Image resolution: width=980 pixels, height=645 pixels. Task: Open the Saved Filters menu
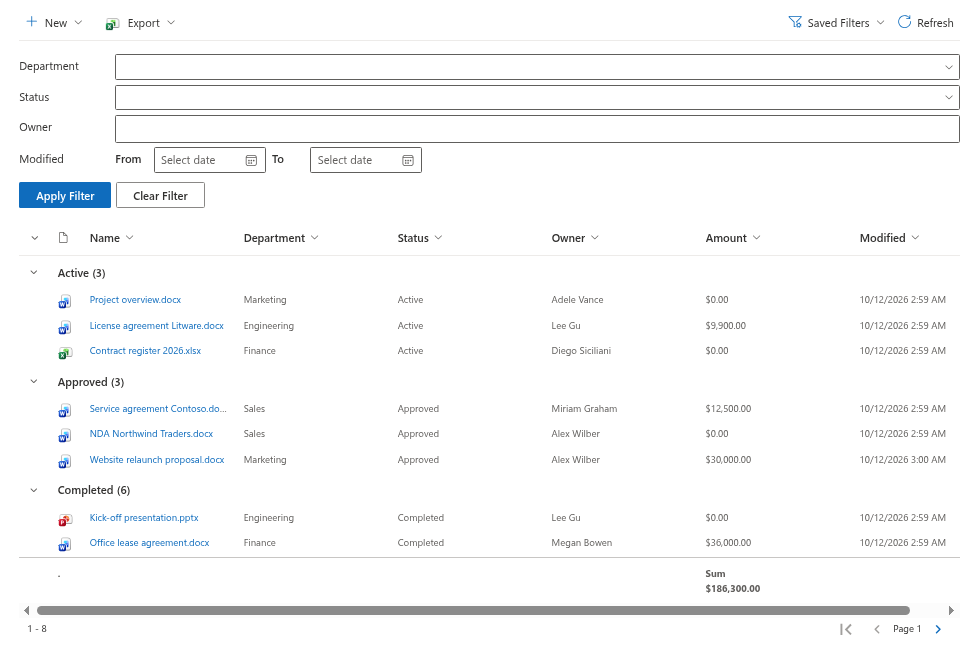point(837,22)
